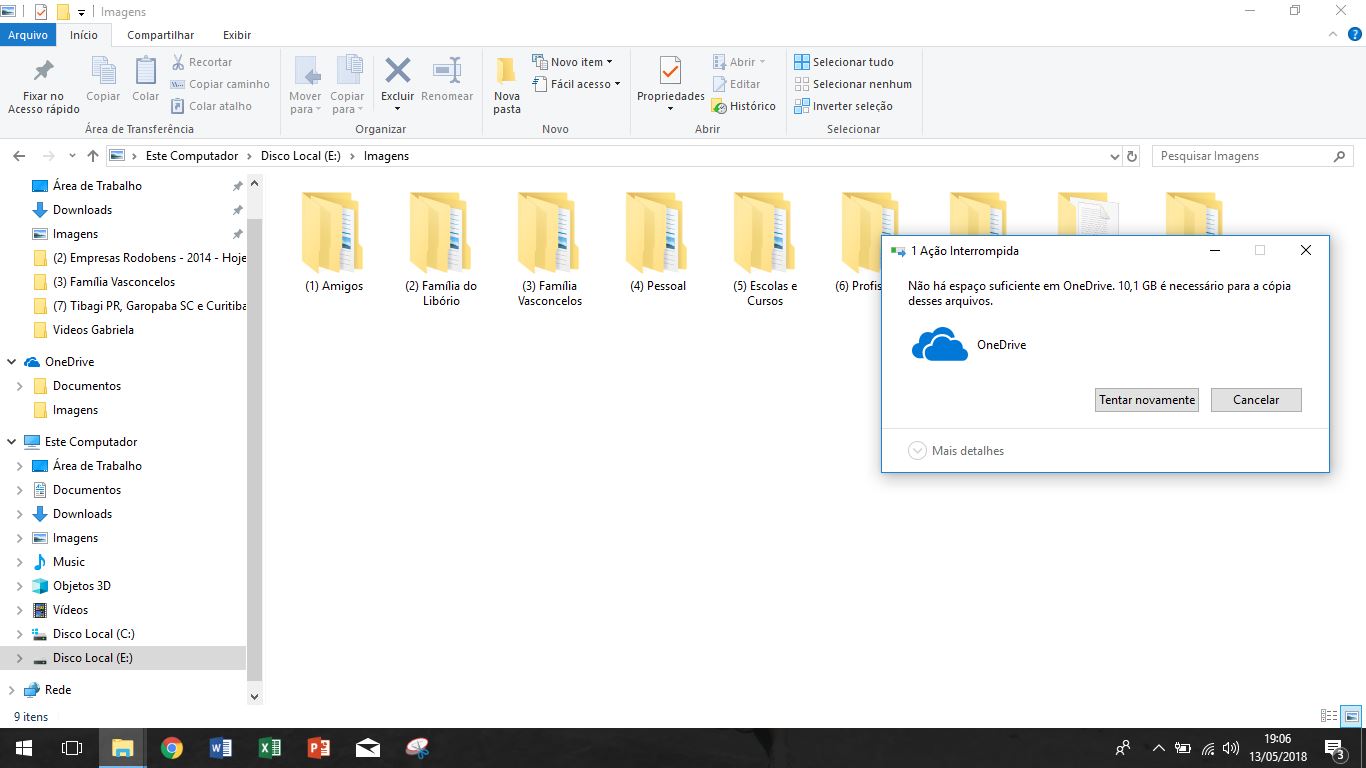Click Editar in Abrir group
This screenshot has height=768, width=1366.
[x=737, y=84]
